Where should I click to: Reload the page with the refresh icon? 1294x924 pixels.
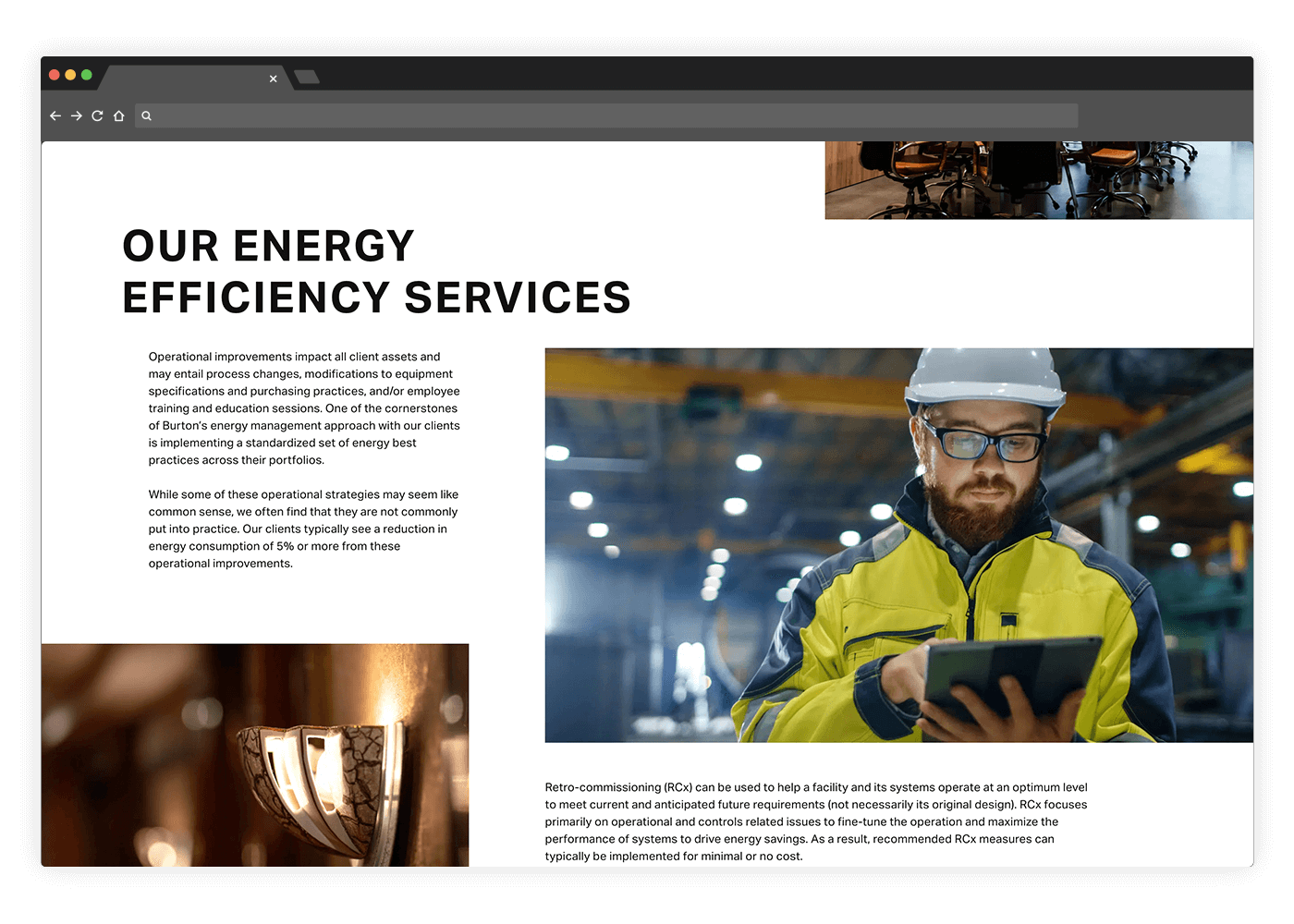(x=97, y=115)
